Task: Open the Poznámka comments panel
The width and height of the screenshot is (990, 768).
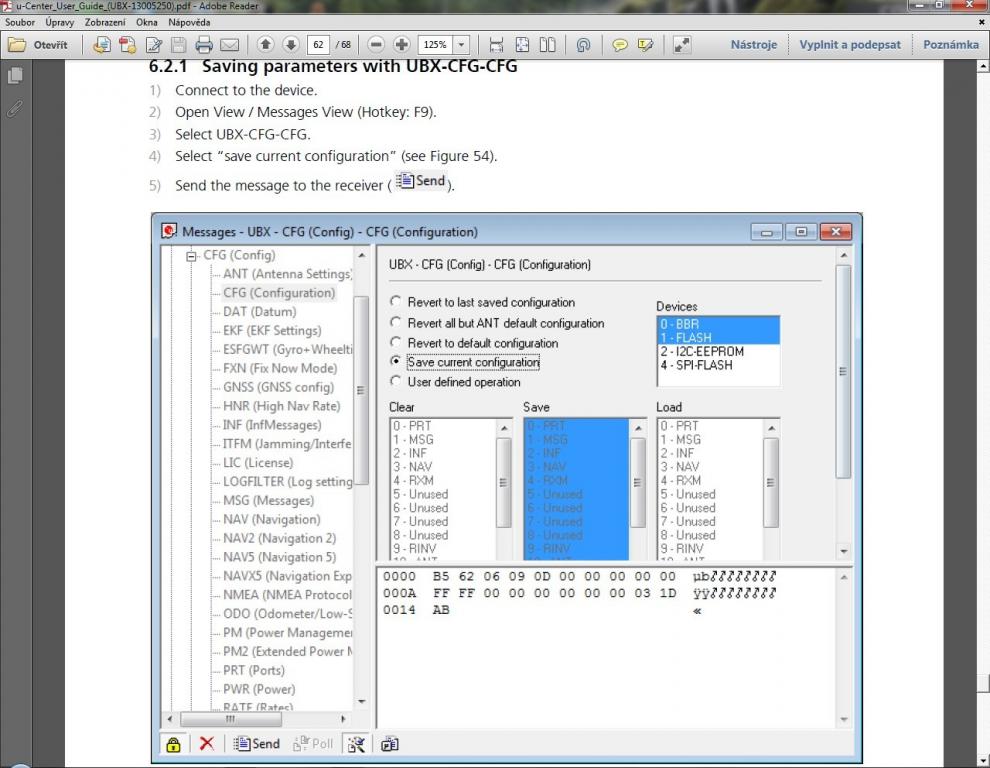Action: [x=950, y=45]
